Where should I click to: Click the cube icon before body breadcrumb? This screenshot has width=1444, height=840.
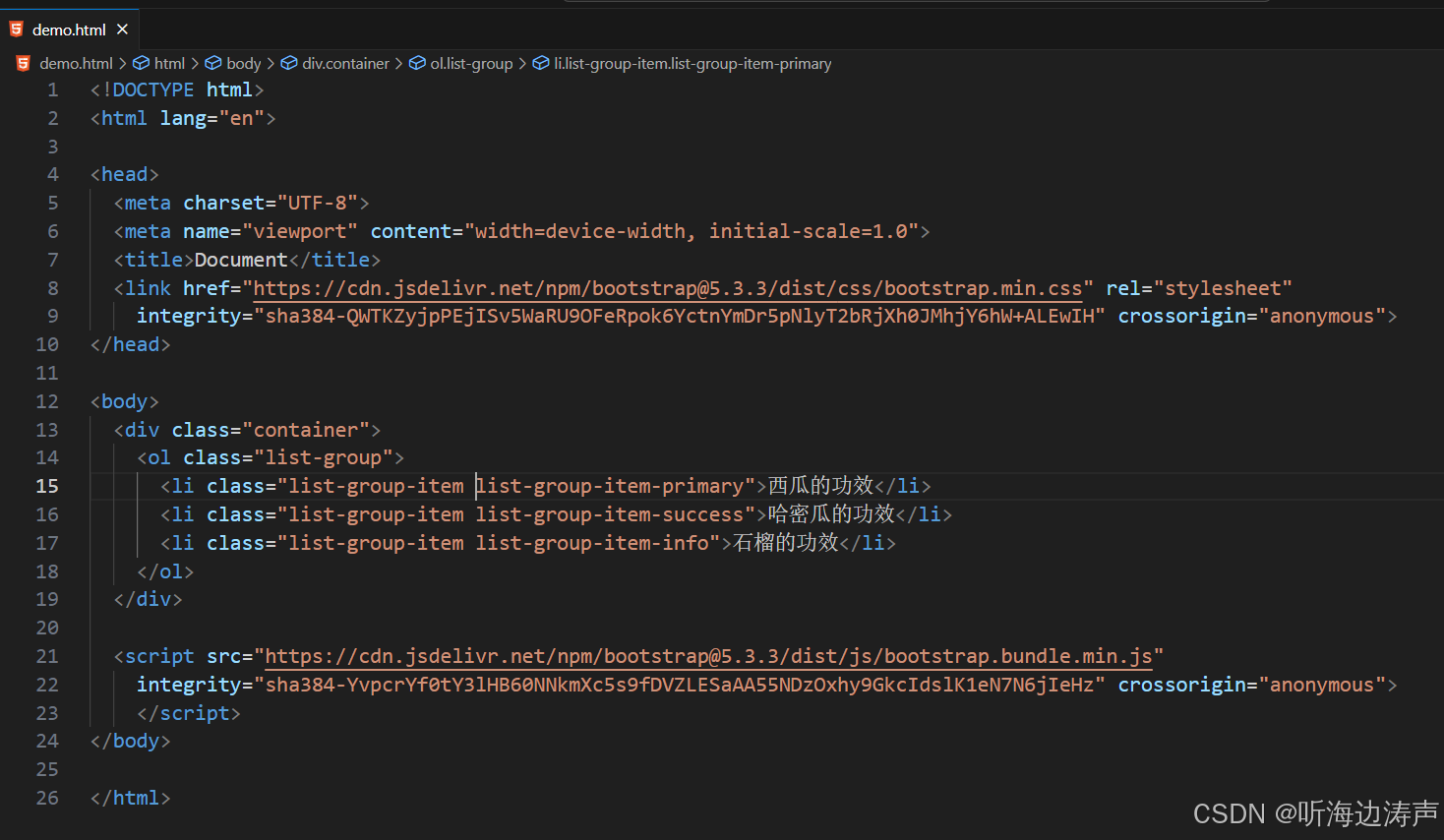point(213,64)
